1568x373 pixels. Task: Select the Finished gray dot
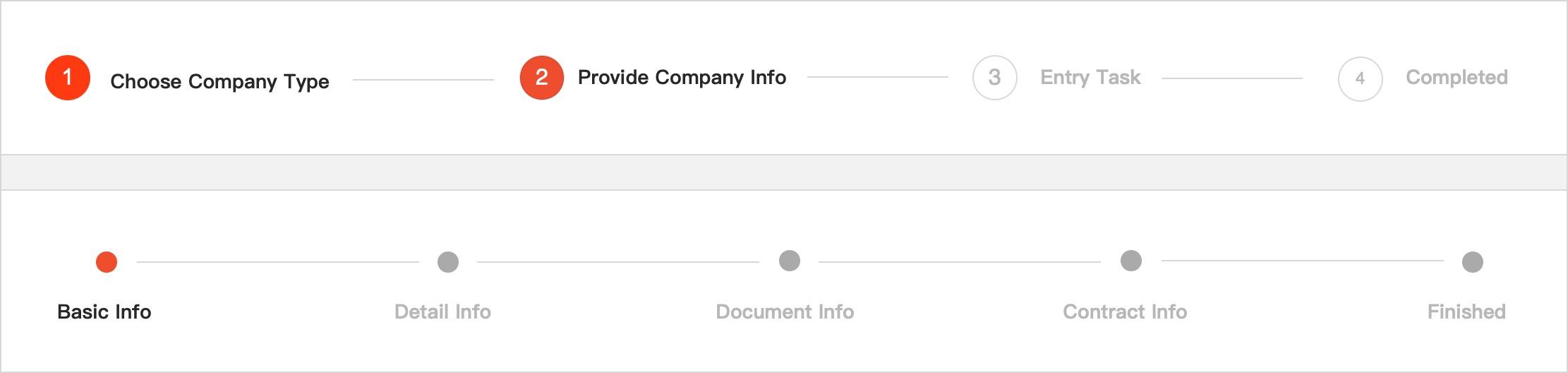tap(1473, 262)
